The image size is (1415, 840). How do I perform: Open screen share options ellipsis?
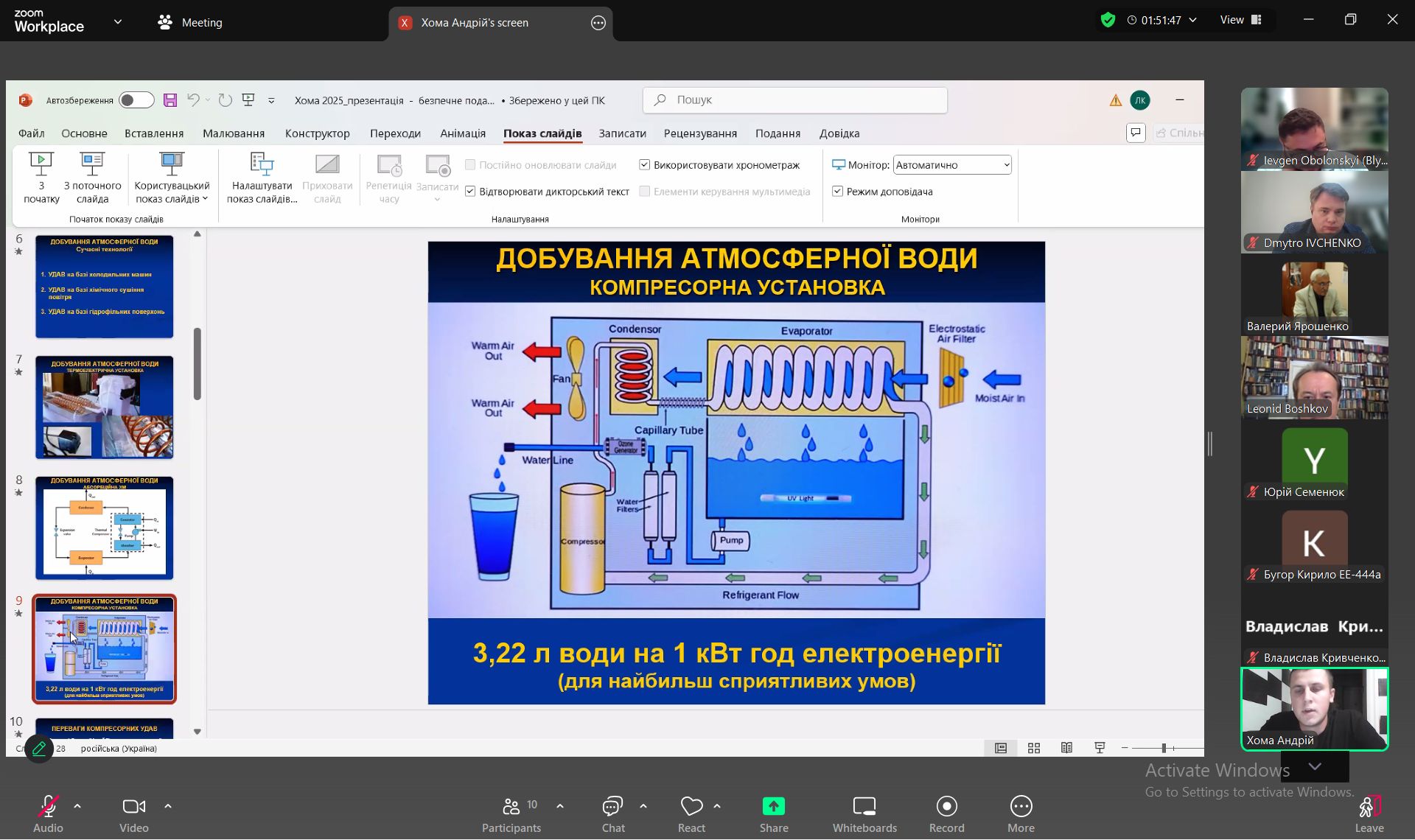click(598, 23)
